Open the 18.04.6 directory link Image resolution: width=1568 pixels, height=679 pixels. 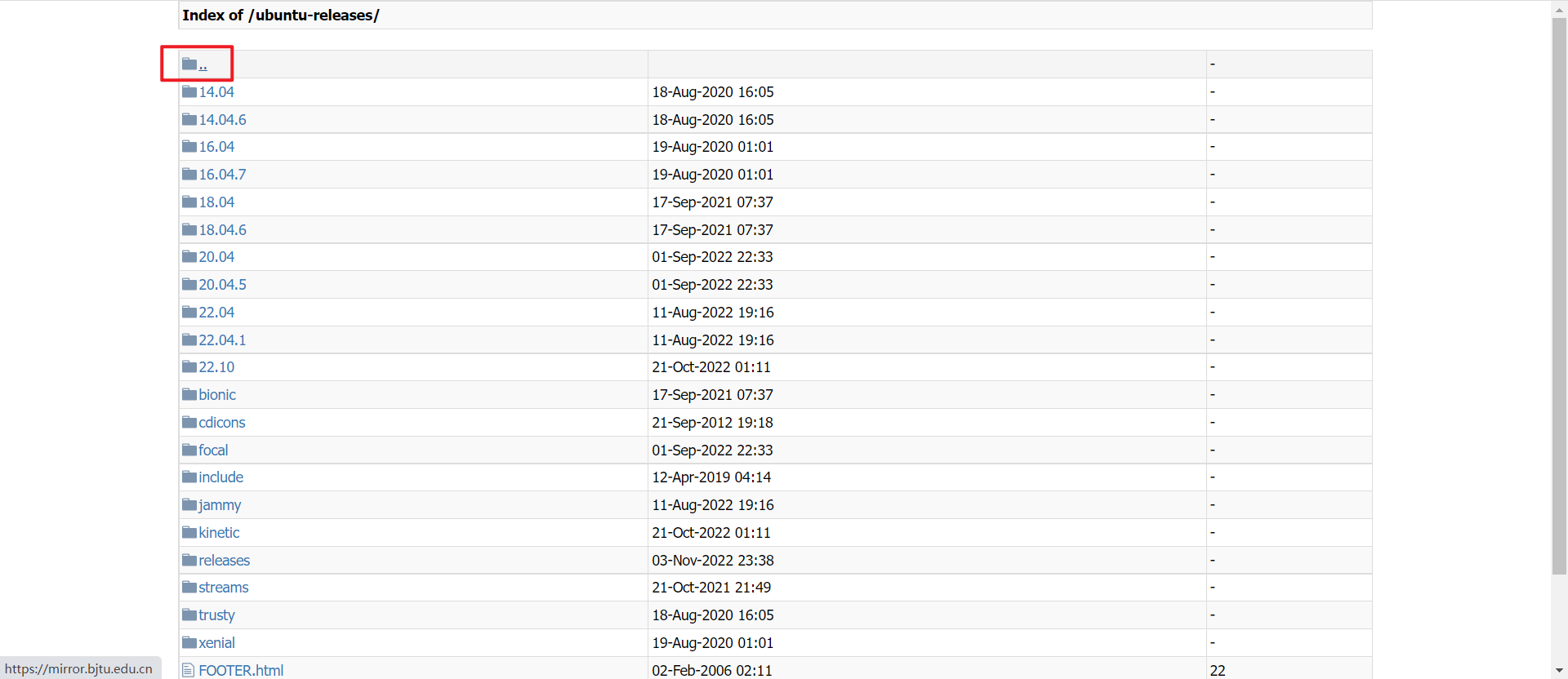[x=222, y=230]
